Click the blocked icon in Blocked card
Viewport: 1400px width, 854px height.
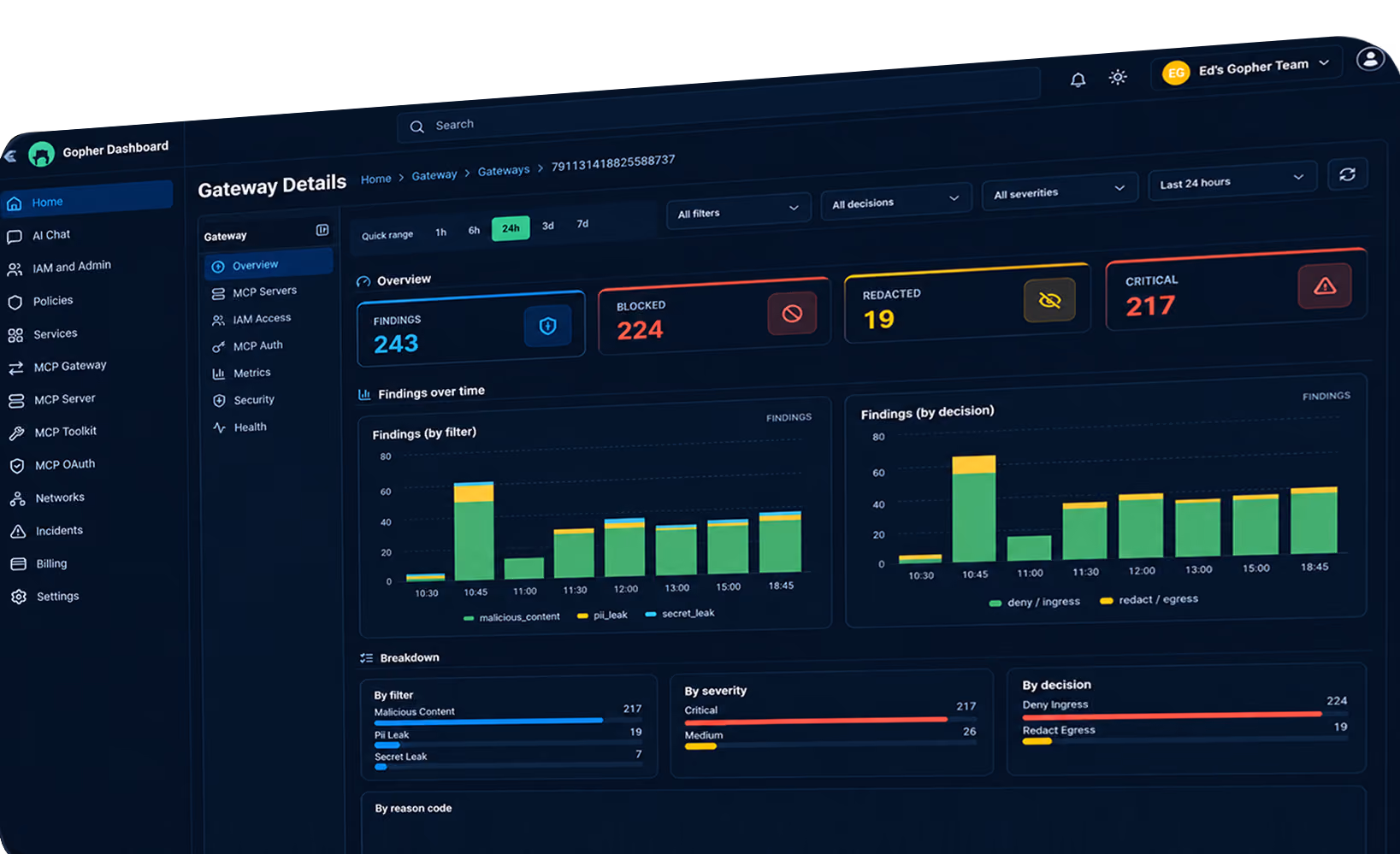(792, 314)
